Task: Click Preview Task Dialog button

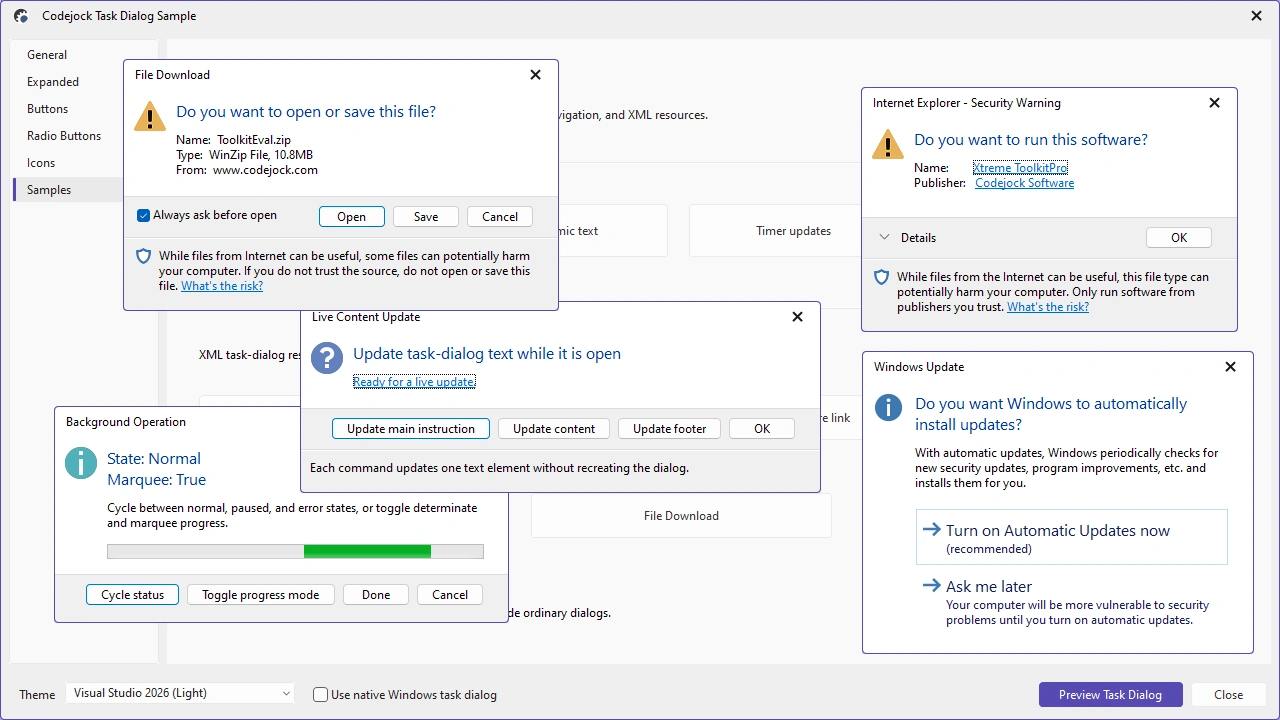Action: (1111, 695)
